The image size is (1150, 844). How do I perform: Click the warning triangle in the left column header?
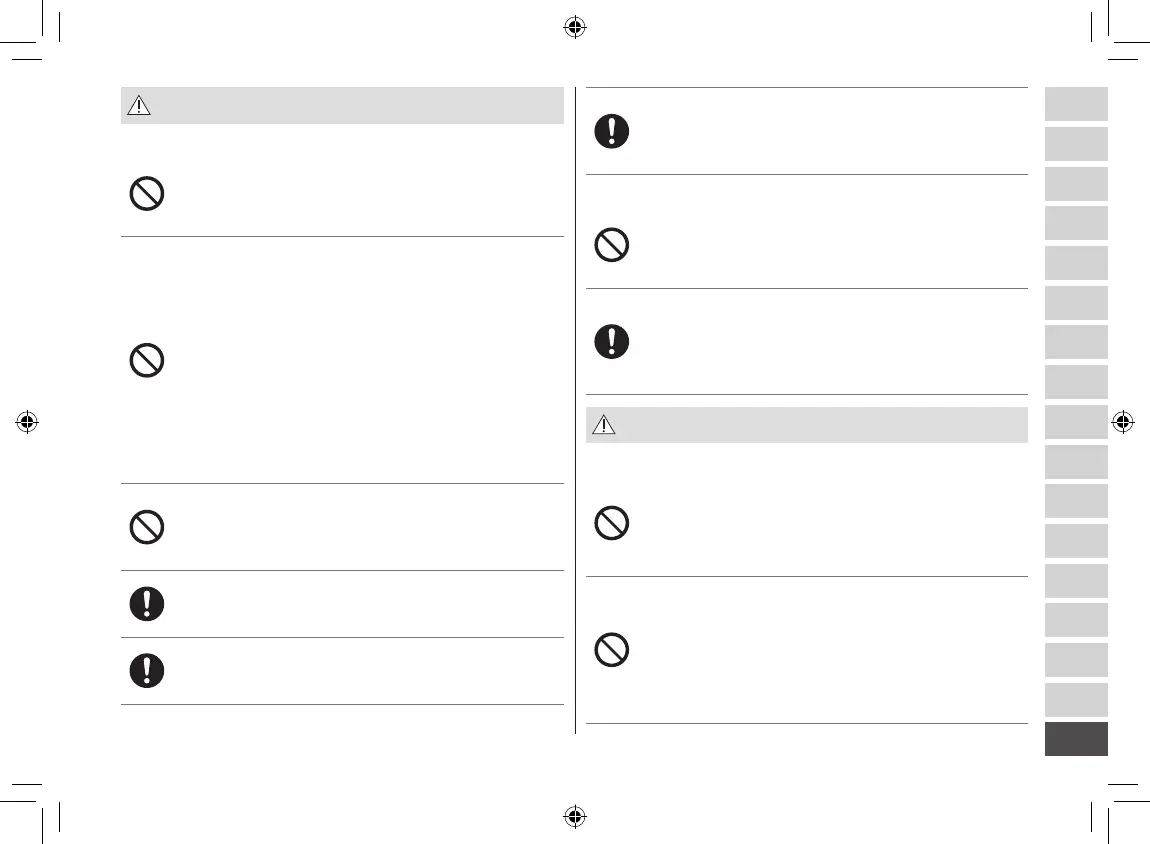click(x=139, y=106)
